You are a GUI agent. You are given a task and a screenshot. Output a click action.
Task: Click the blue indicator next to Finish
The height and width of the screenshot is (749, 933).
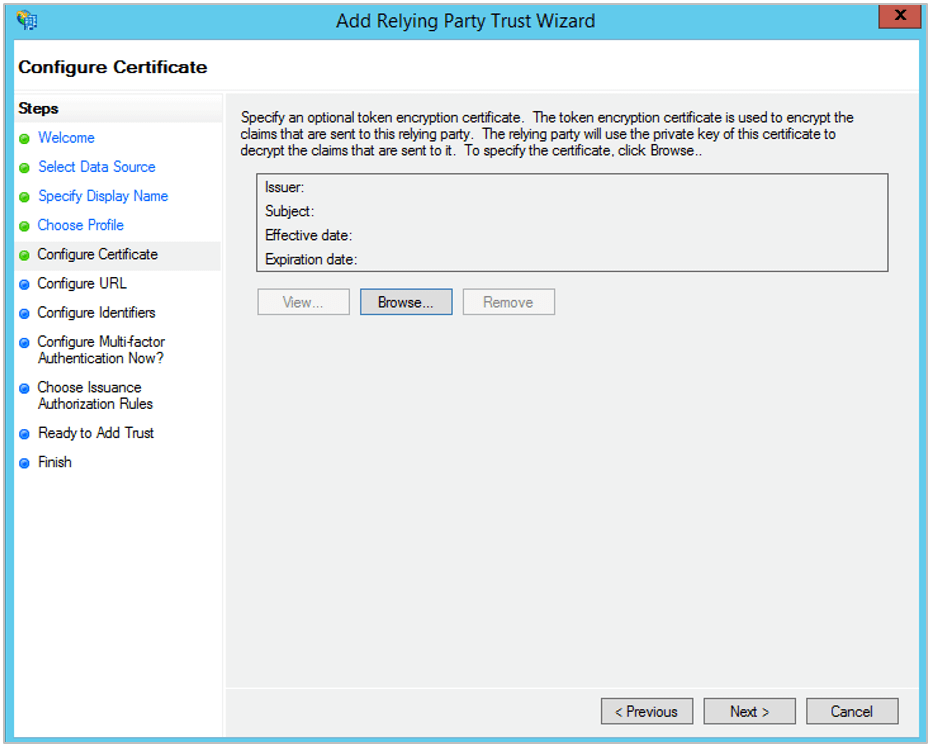(x=25, y=462)
